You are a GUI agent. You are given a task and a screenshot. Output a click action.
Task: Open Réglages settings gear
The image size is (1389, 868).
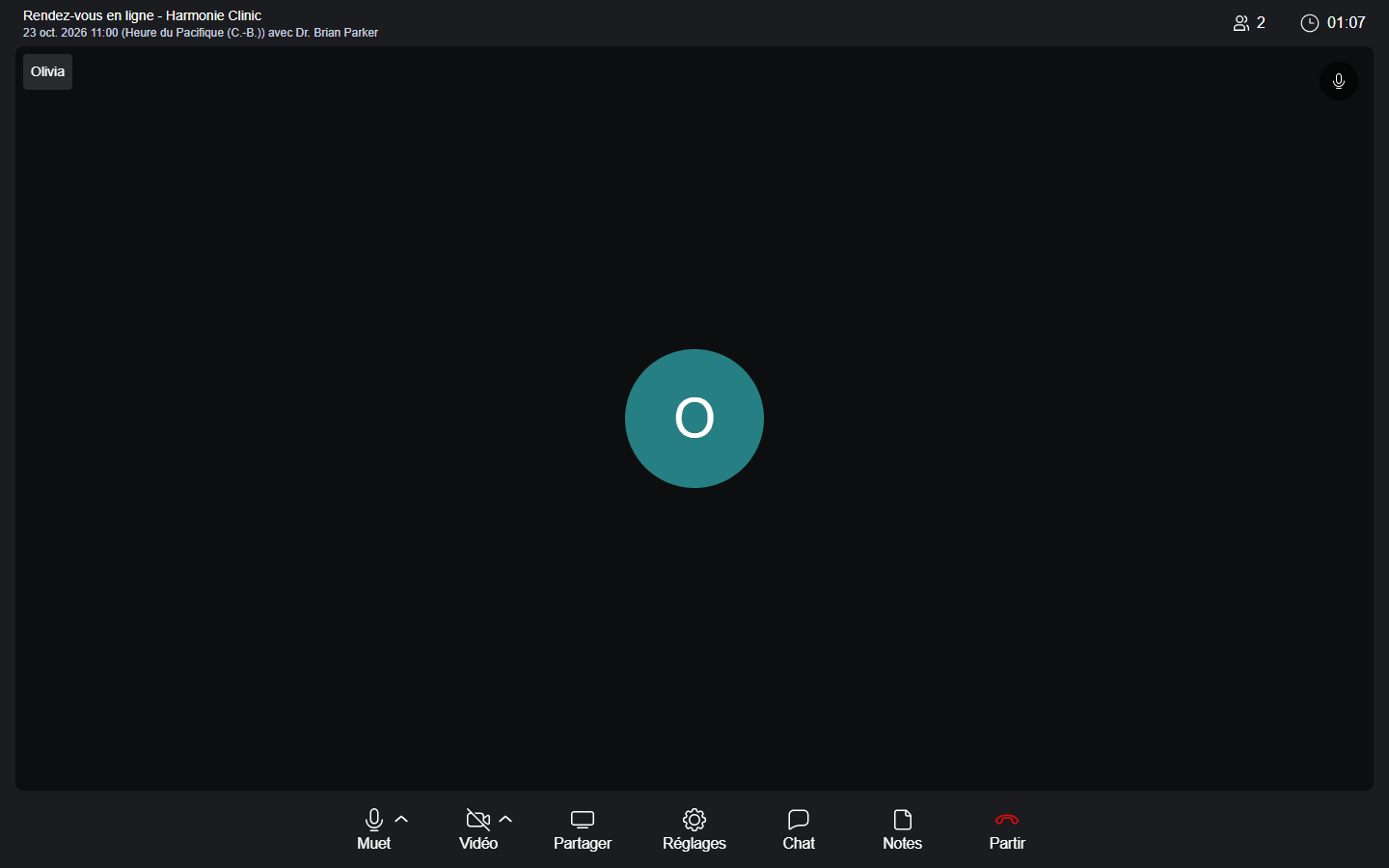(694, 829)
